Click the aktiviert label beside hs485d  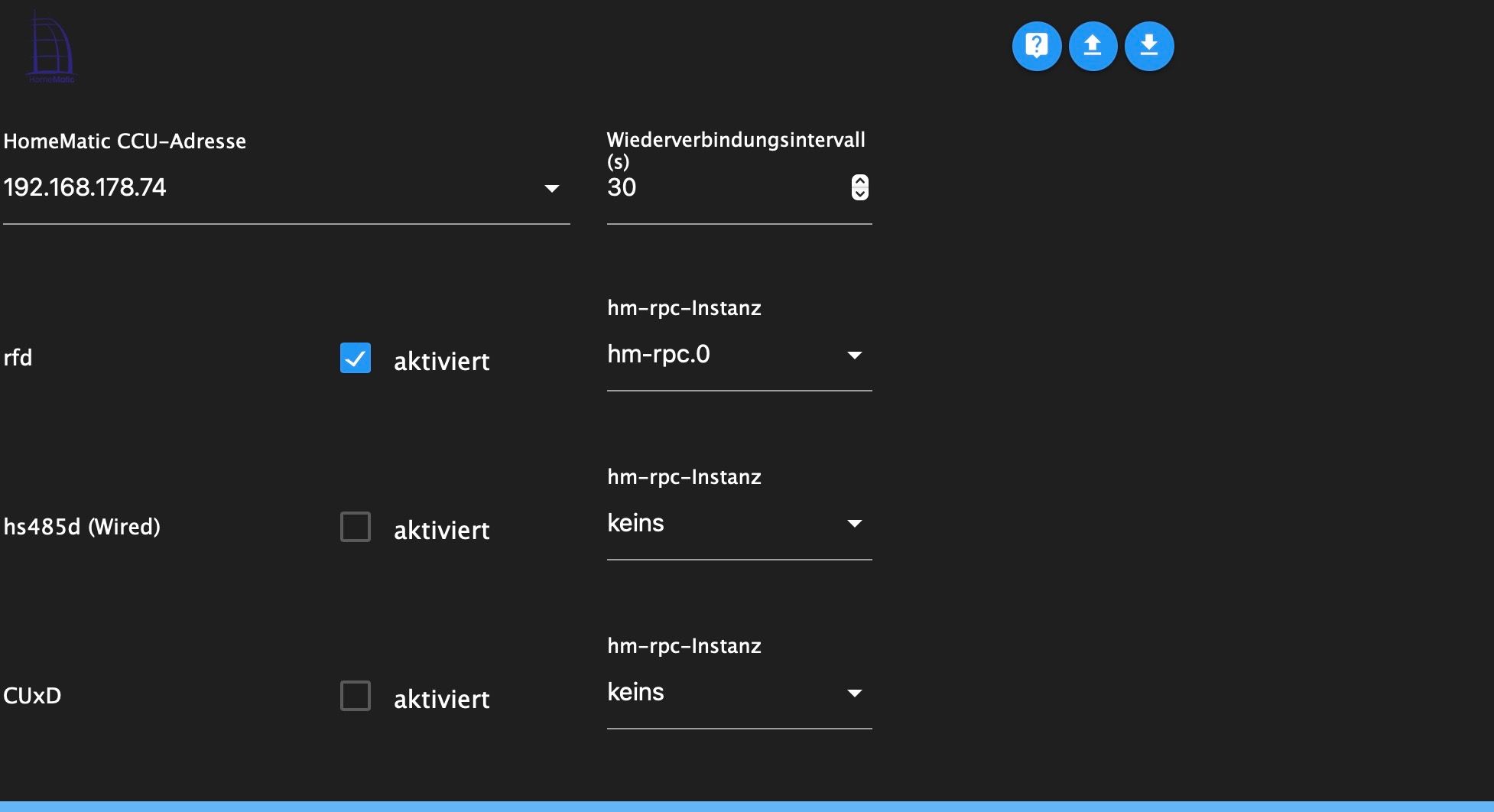pos(441,530)
